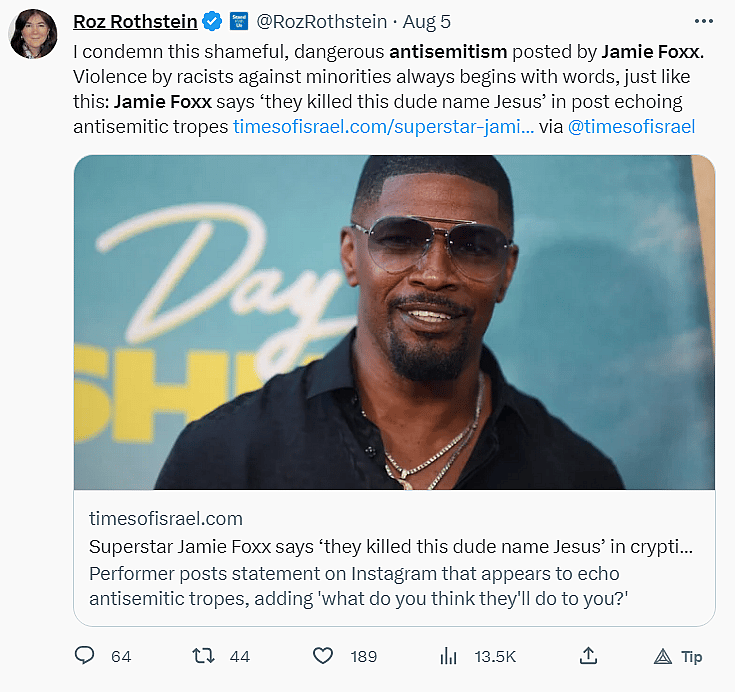Click the affiliation badge beside verified check

pyautogui.click(x=238, y=22)
